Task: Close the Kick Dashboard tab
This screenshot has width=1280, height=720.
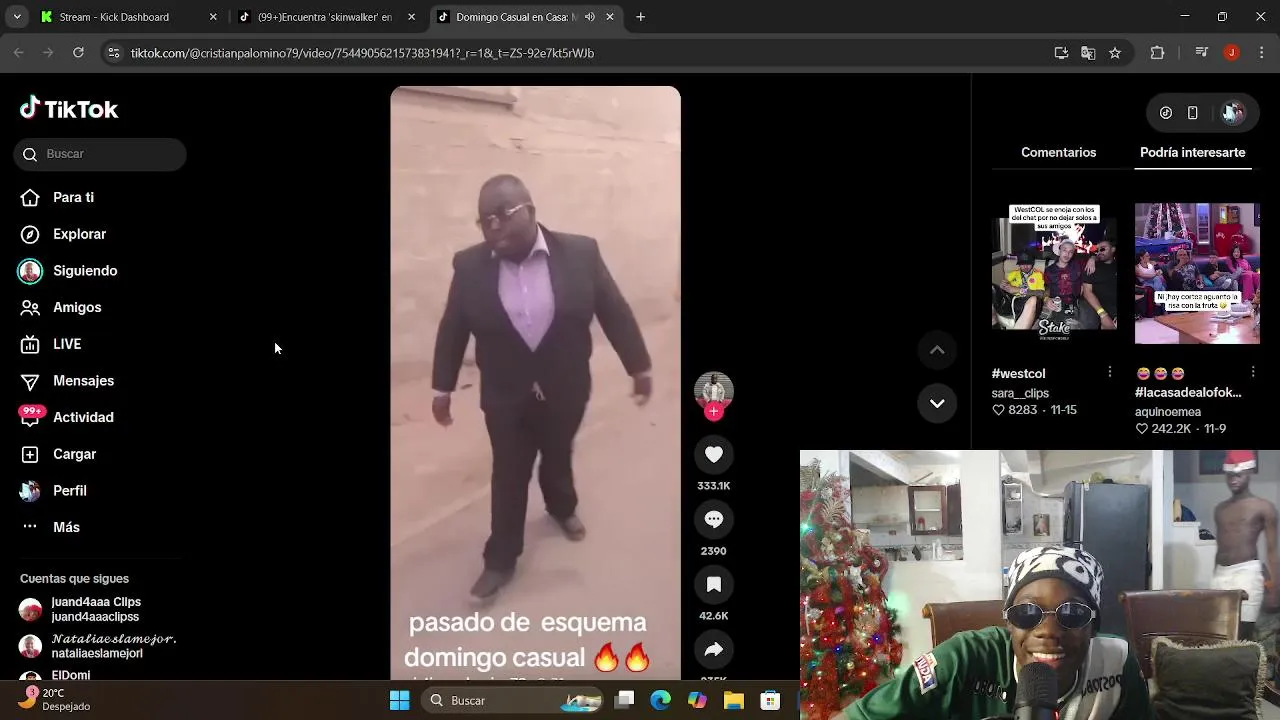Action: (x=213, y=17)
